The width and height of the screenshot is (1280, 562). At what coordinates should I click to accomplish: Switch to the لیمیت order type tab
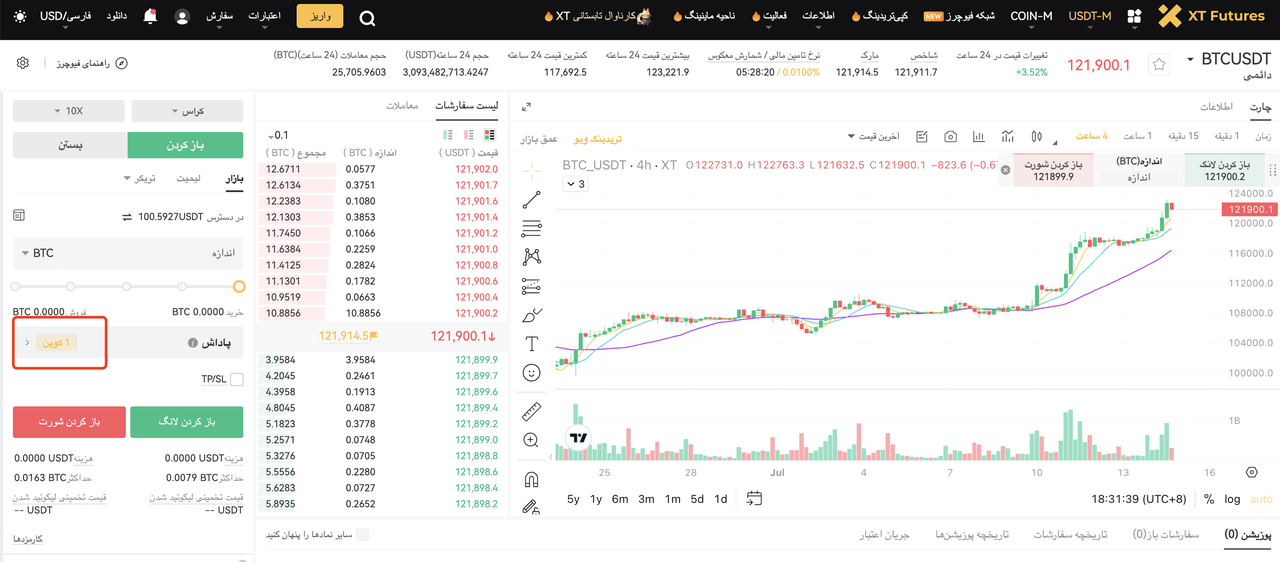(x=188, y=178)
